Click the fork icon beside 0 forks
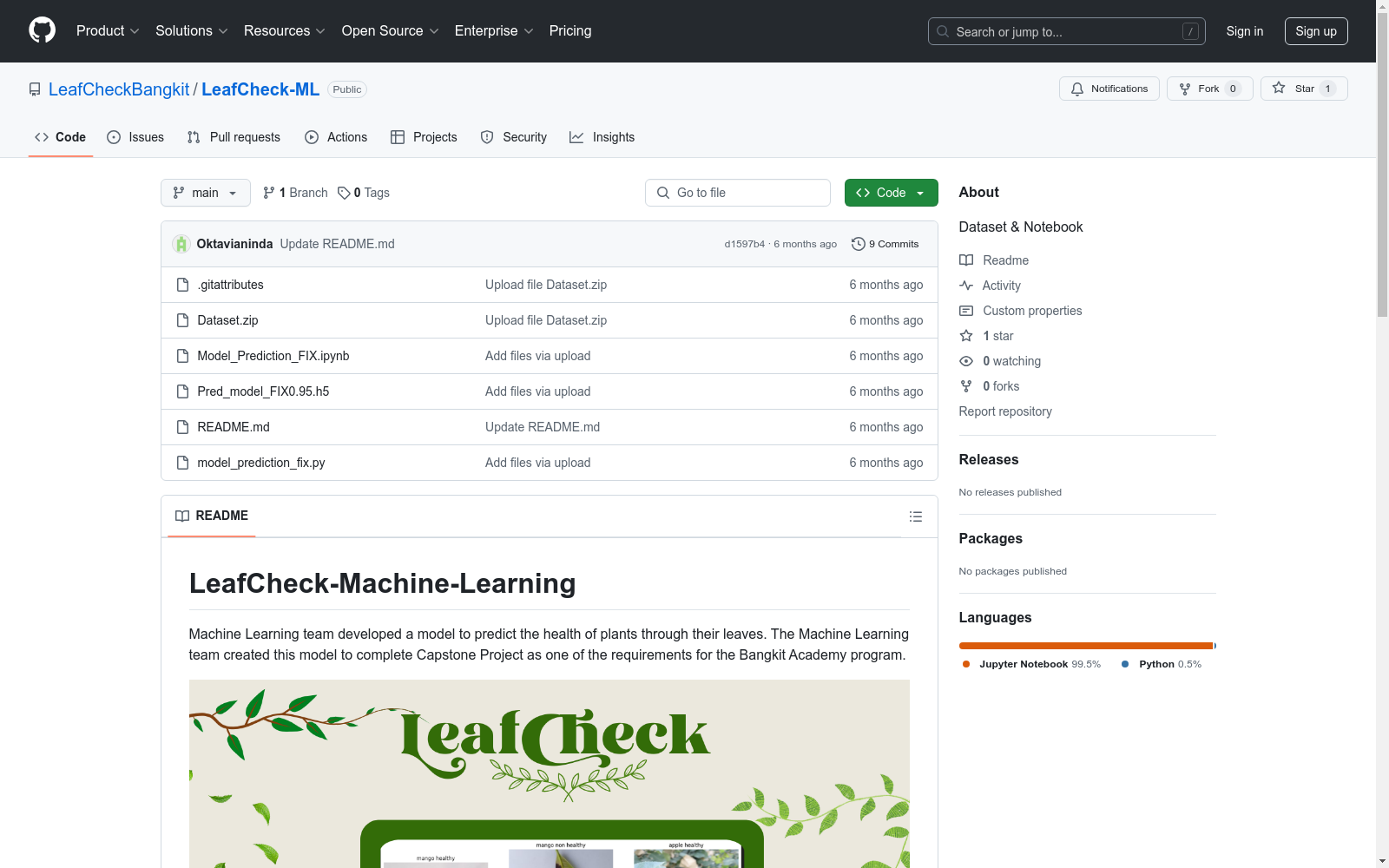 (x=966, y=386)
